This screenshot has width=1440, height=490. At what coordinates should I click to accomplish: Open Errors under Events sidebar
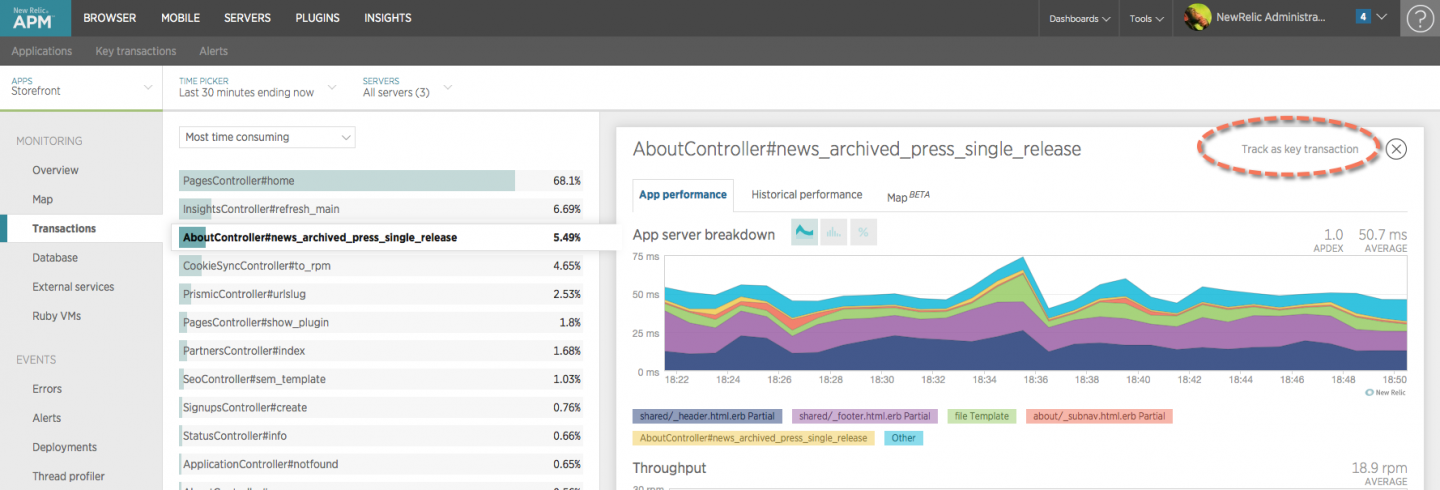pyautogui.click(x=47, y=389)
